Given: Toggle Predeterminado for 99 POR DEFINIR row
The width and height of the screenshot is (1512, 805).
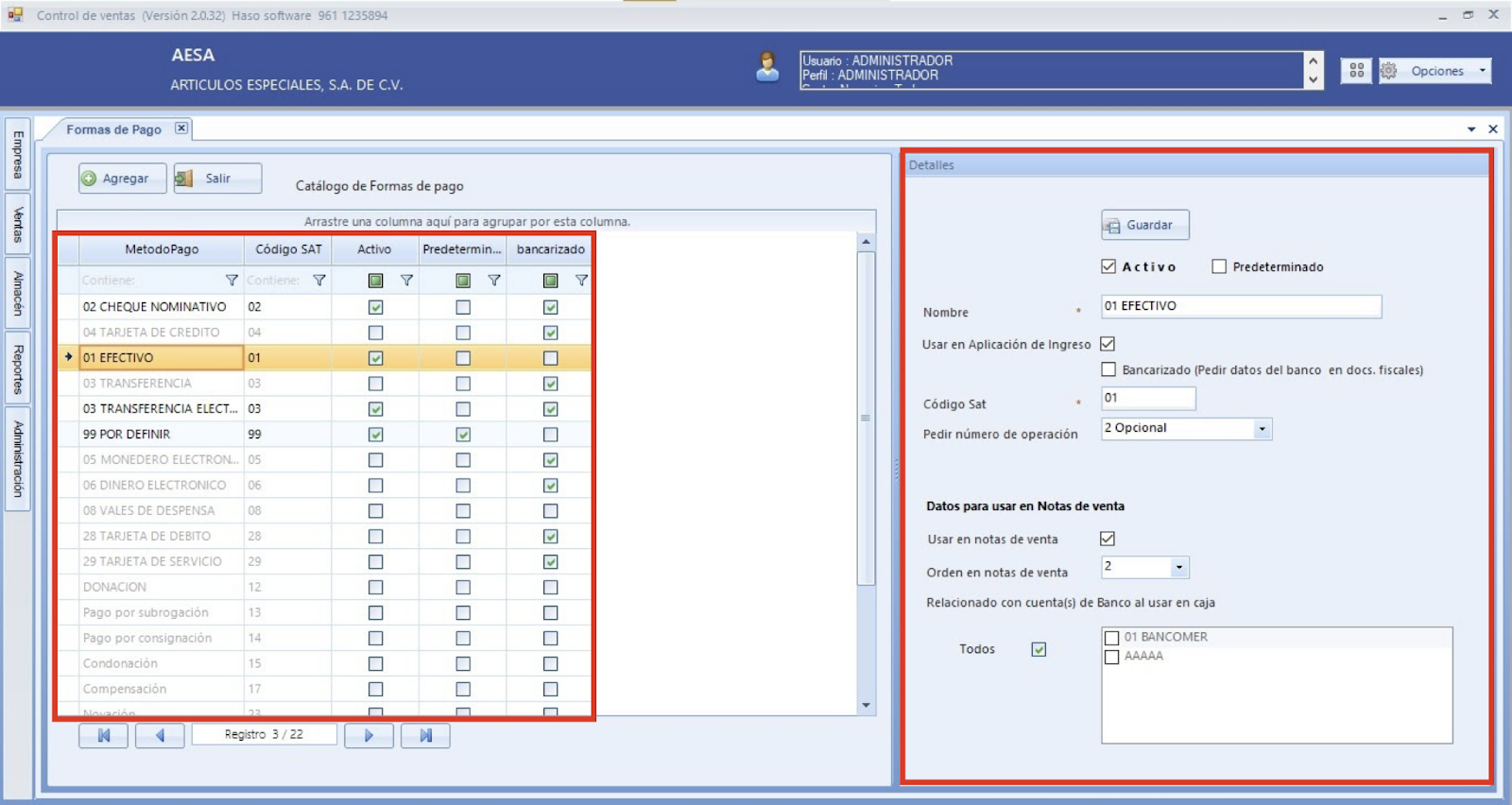Looking at the screenshot, I should click(463, 435).
